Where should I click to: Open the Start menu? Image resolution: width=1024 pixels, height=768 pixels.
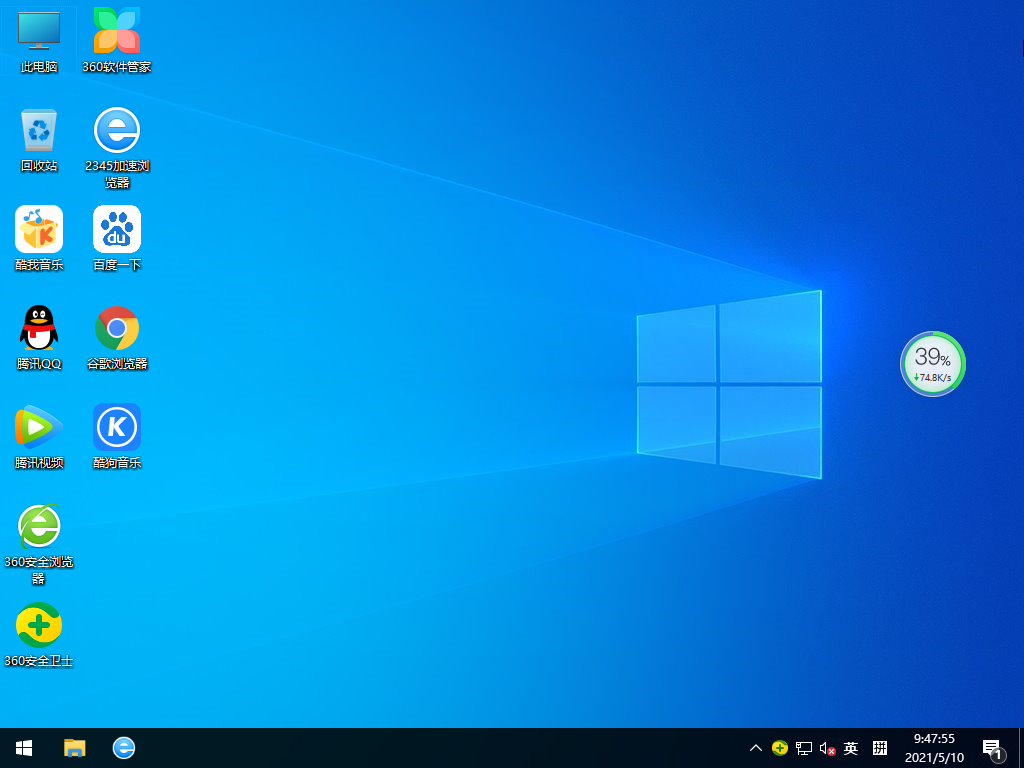tap(22, 747)
